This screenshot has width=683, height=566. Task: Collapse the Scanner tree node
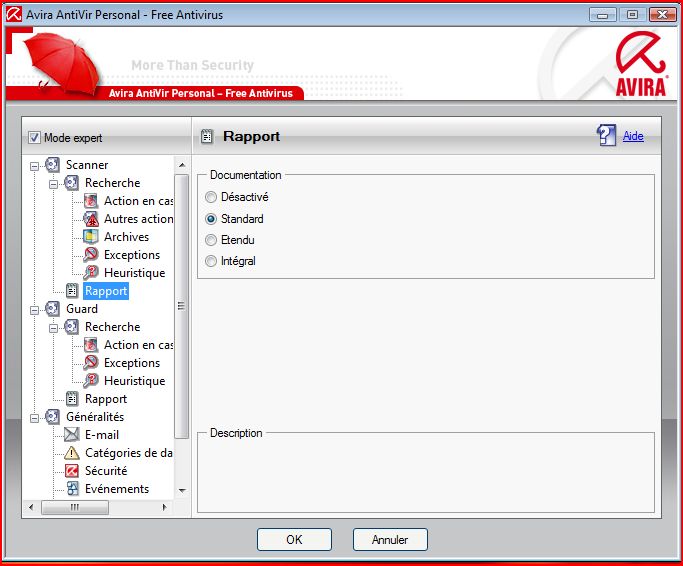34,166
